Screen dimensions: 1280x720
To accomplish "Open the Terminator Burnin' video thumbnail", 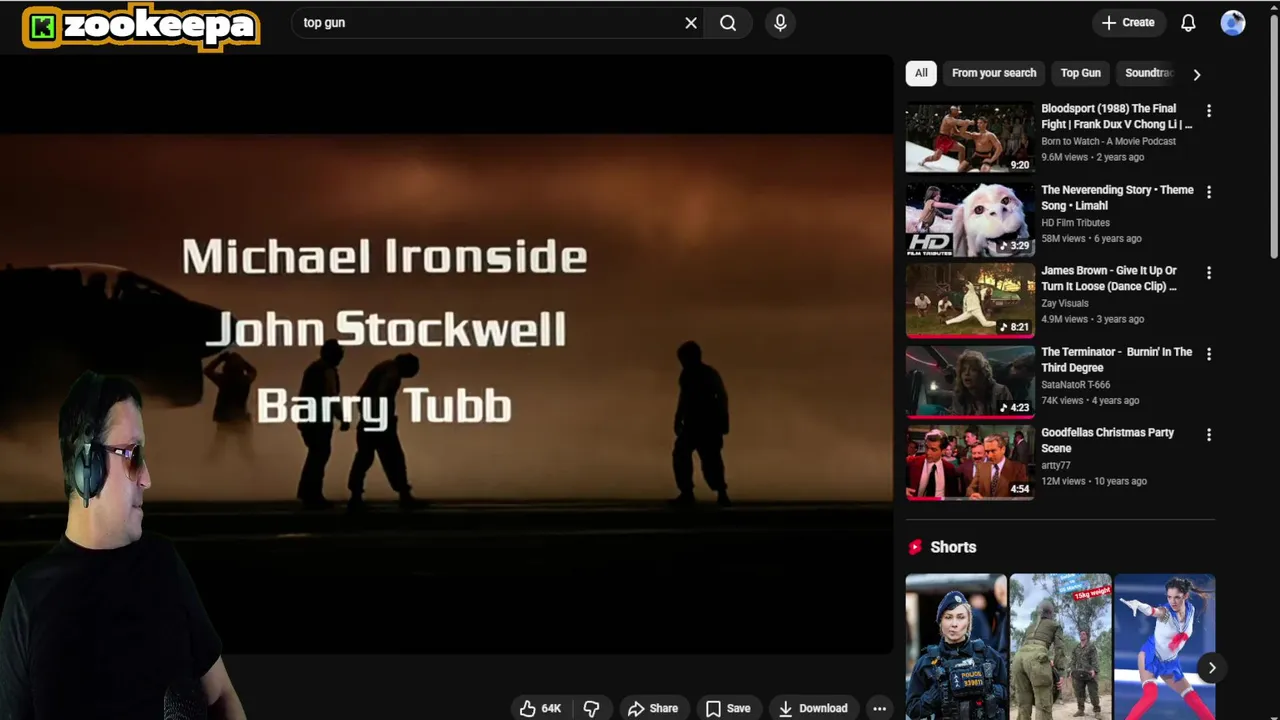I will click(x=970, y=381).
